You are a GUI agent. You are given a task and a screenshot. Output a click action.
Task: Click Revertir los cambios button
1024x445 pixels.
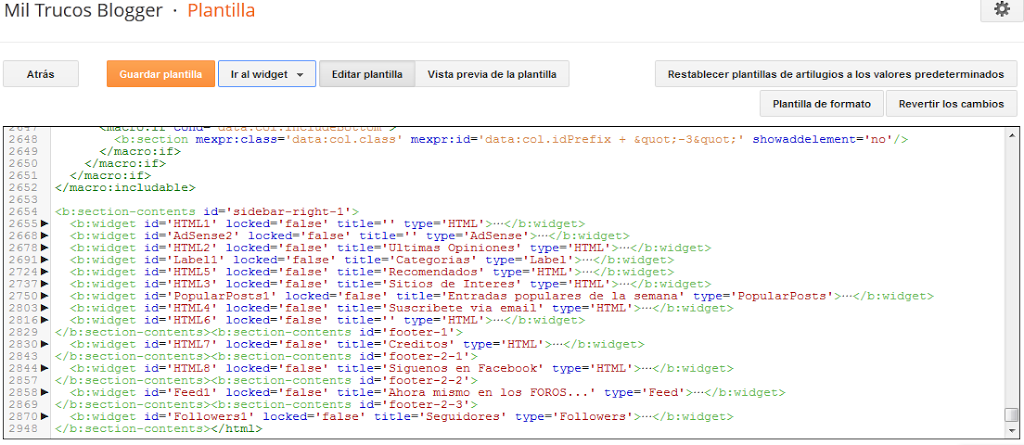pos(951,103)
